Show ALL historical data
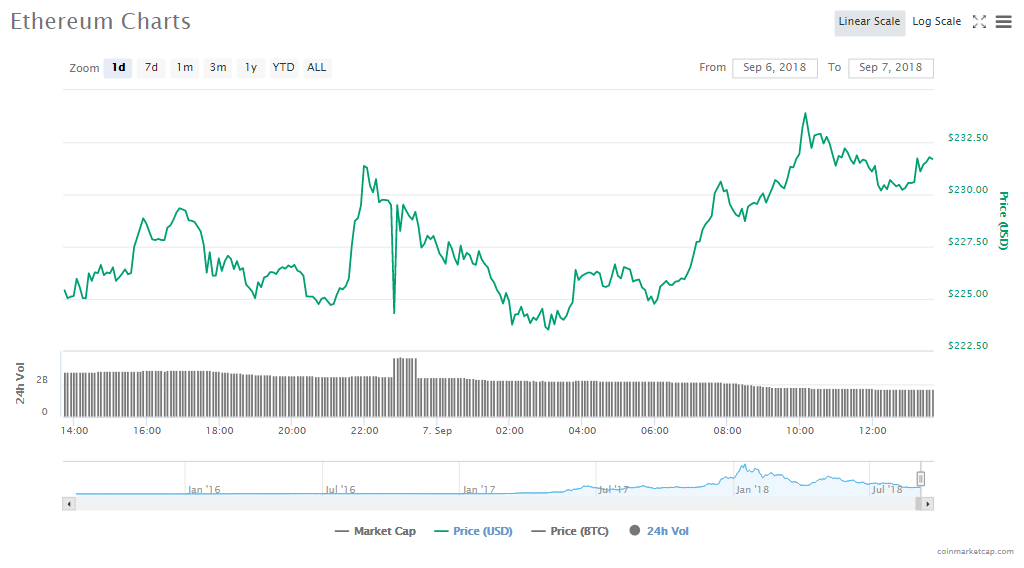Viewport: 1024px width, 568px height. click(x=316, y=68)
